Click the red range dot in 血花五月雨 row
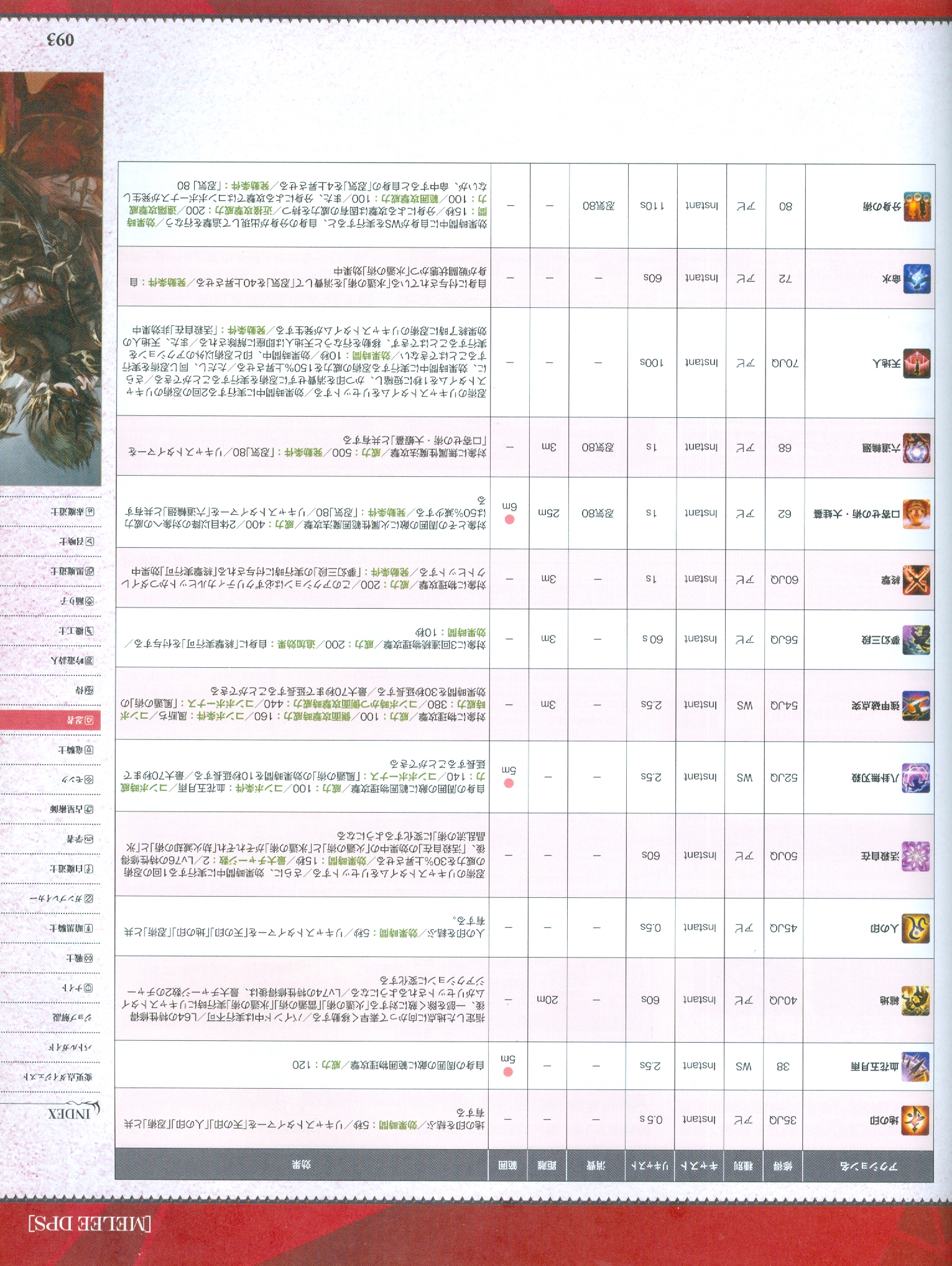The height and width of the screenshot is (1266, 952). pyautogui.click(x=507, y=1072)
